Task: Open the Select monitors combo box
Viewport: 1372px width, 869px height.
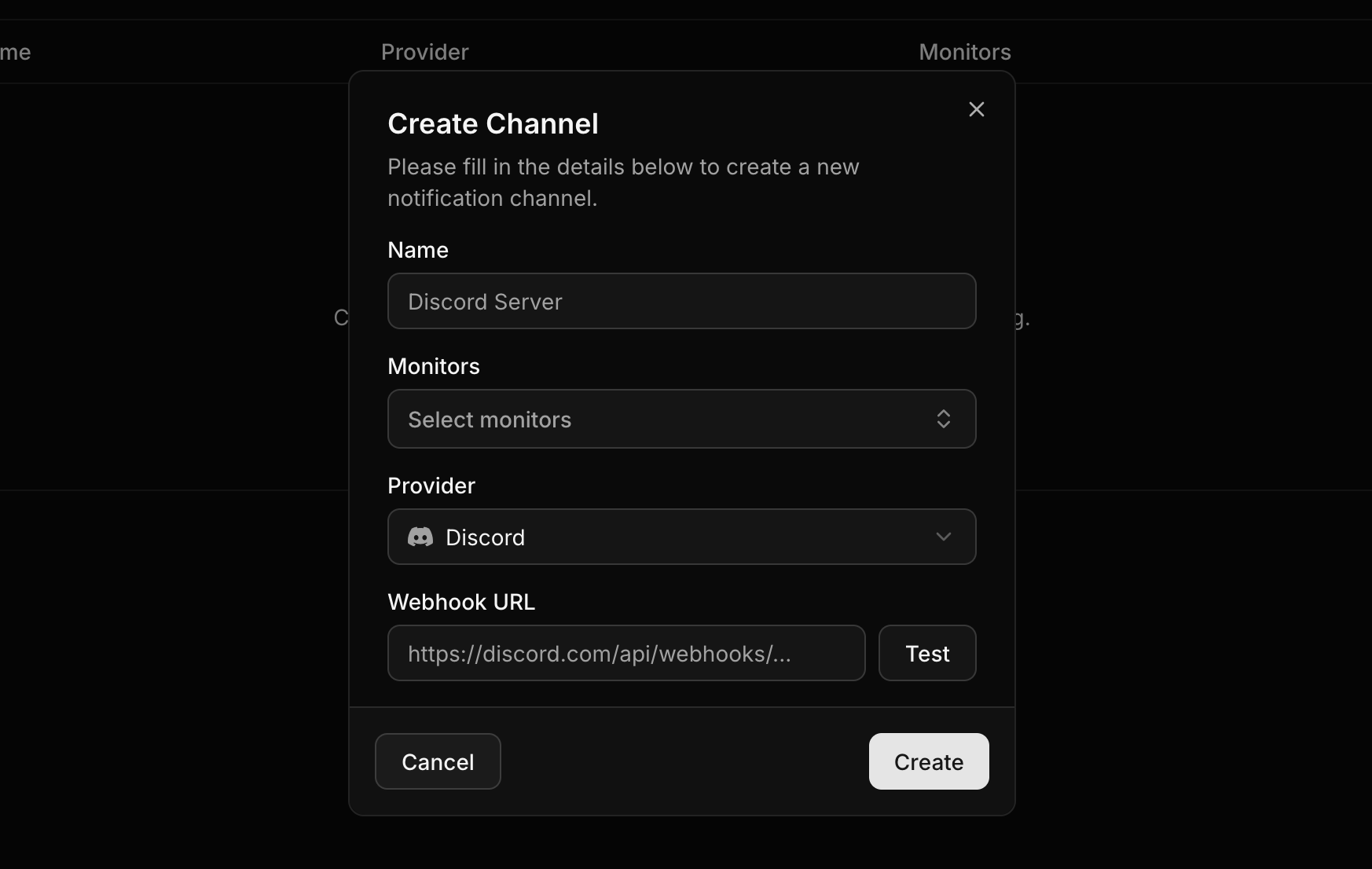Action: 681,419
